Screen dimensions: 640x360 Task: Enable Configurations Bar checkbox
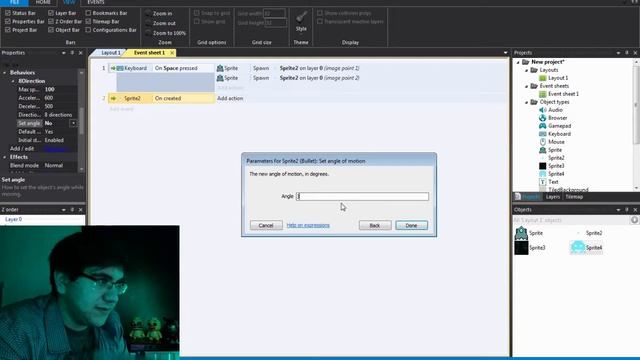(x=88, y=30)
